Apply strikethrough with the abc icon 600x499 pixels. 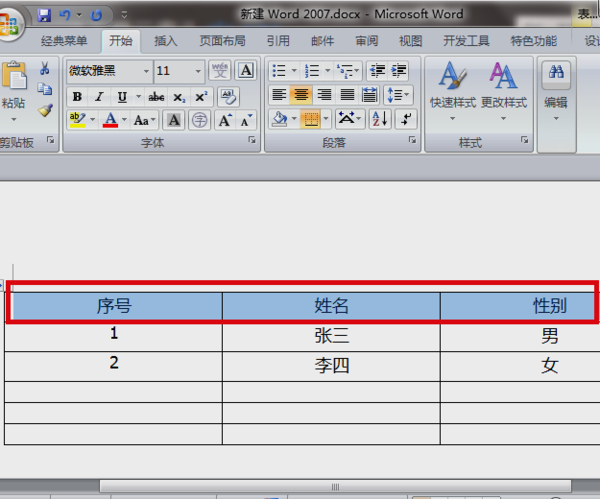156,97
